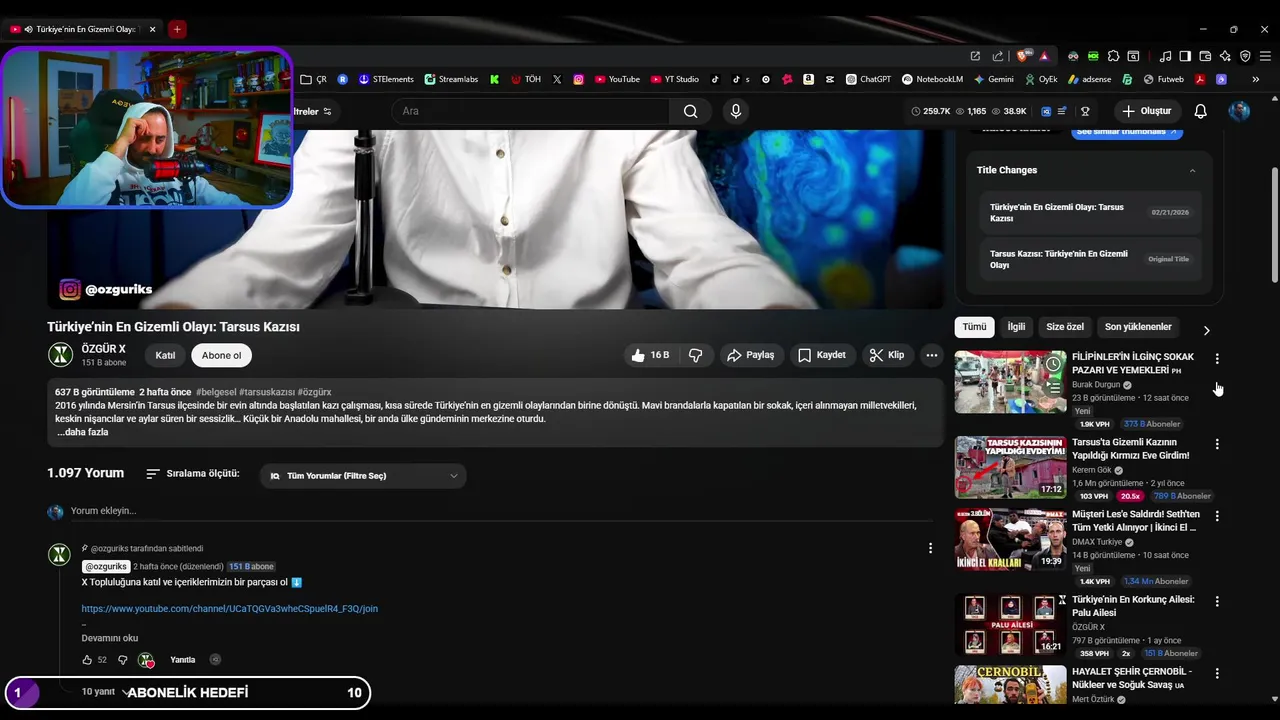Open options menu for FİLİPİNLER'İN İLGİNÇ SOKAK video
The height and width of the screenshot is (720, 1280).
[x=1217, y=358]
